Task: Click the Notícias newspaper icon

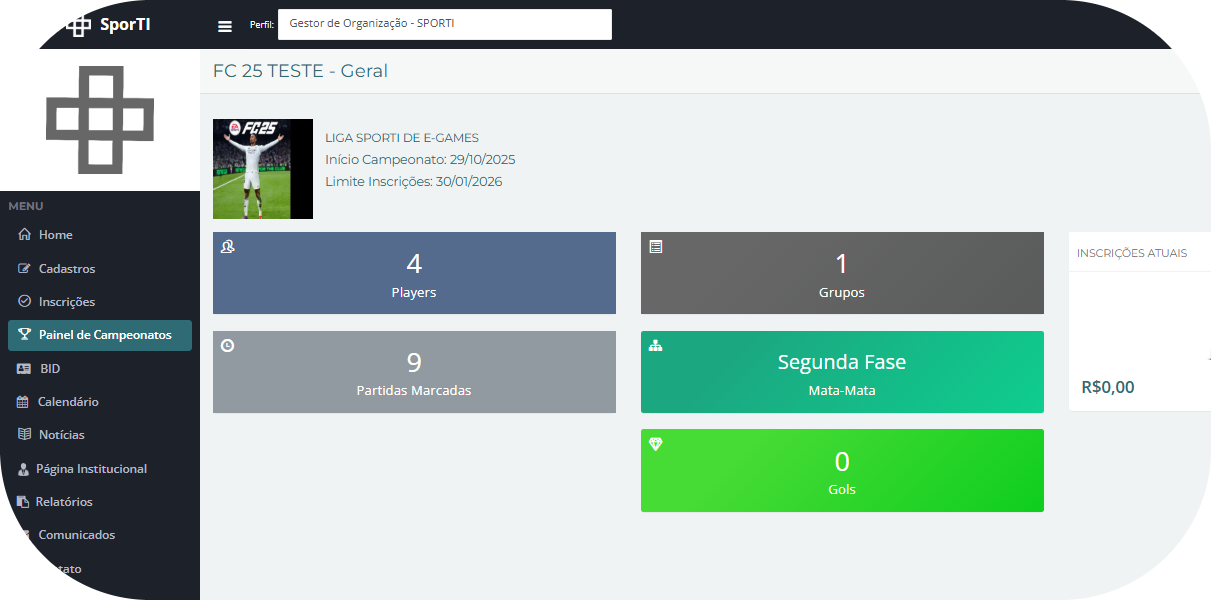Action: click(x=24, y=435)
